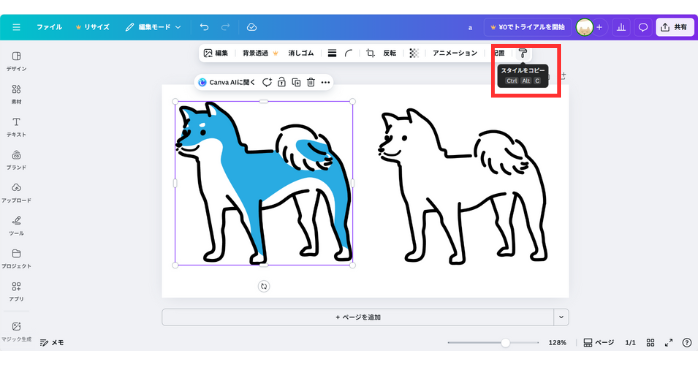This screenshot has width=698, height=365.
Task: Open the grid view icon
Action: 650,342
